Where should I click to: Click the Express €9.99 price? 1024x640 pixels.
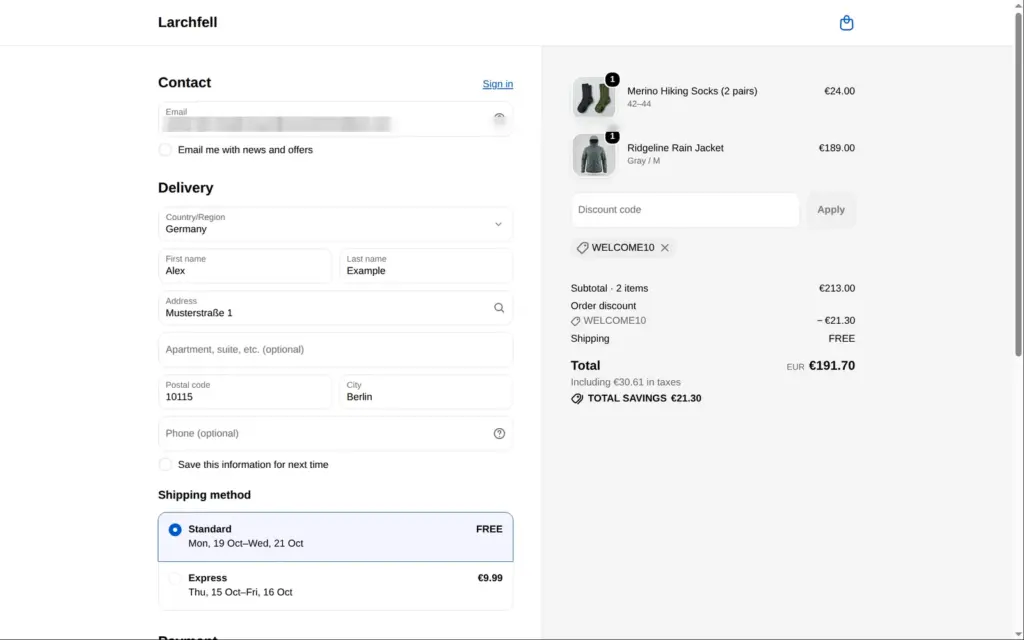click(x=490, y=578)
